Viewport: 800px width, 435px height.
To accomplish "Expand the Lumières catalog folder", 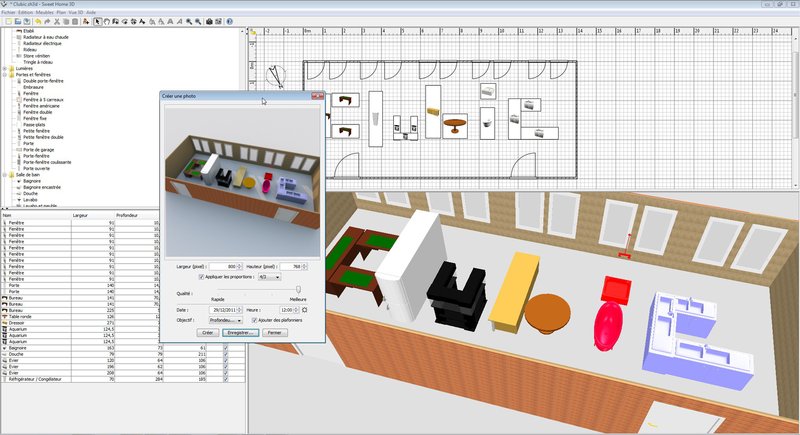I will [5, 68].
